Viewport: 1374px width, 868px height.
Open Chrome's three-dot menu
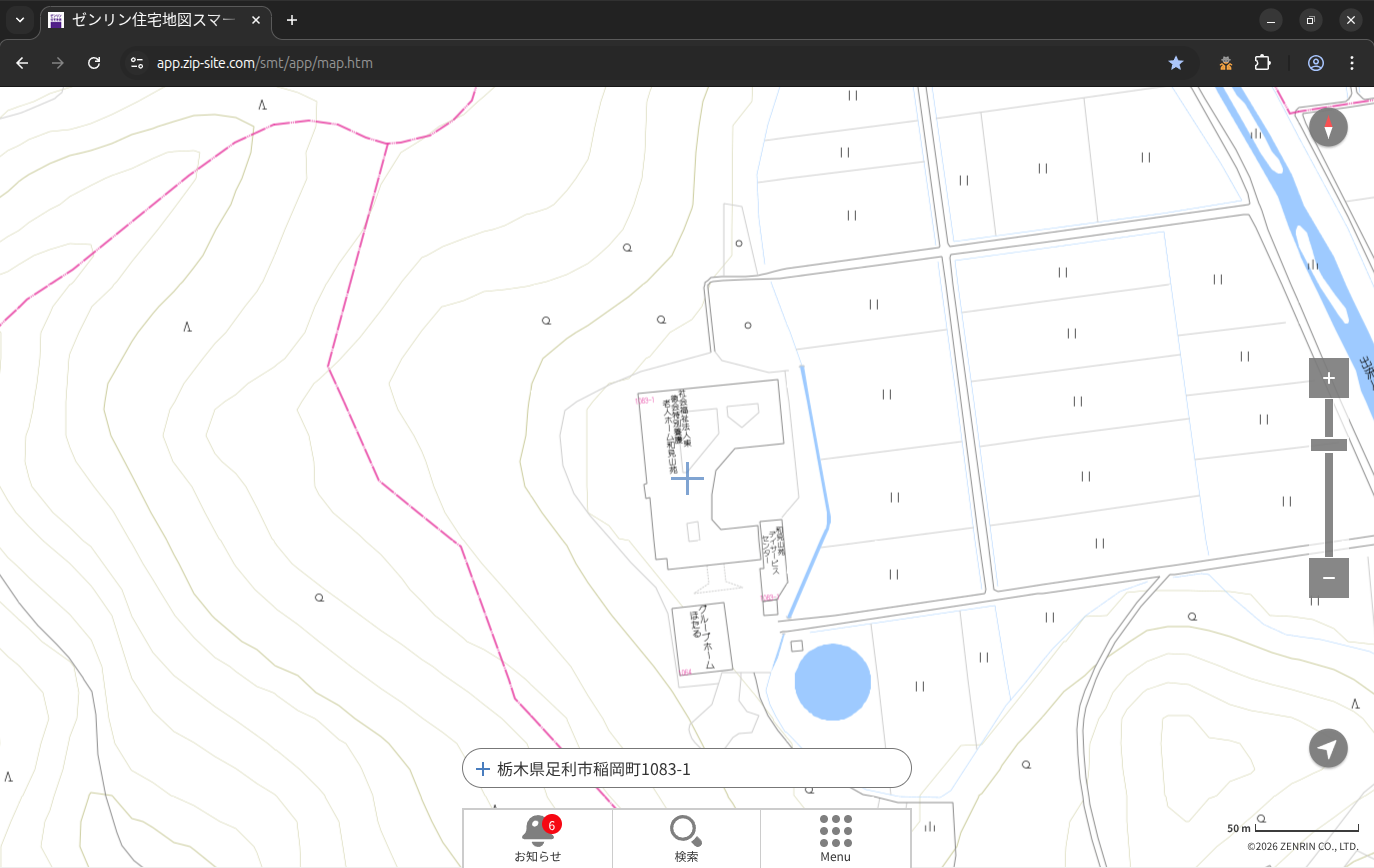[1352, 63]
